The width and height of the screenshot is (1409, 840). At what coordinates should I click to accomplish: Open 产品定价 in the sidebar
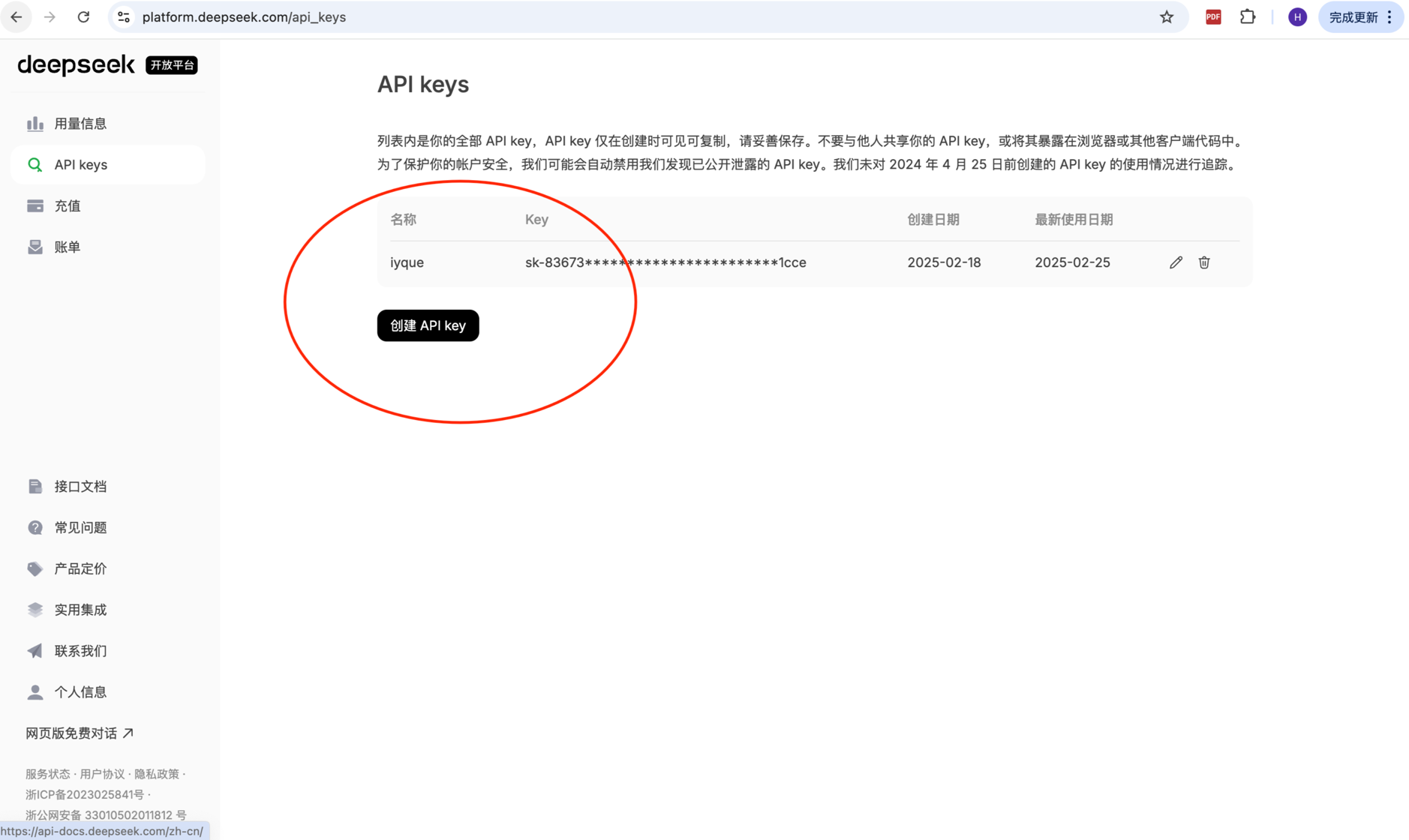[x=107, y=569]
